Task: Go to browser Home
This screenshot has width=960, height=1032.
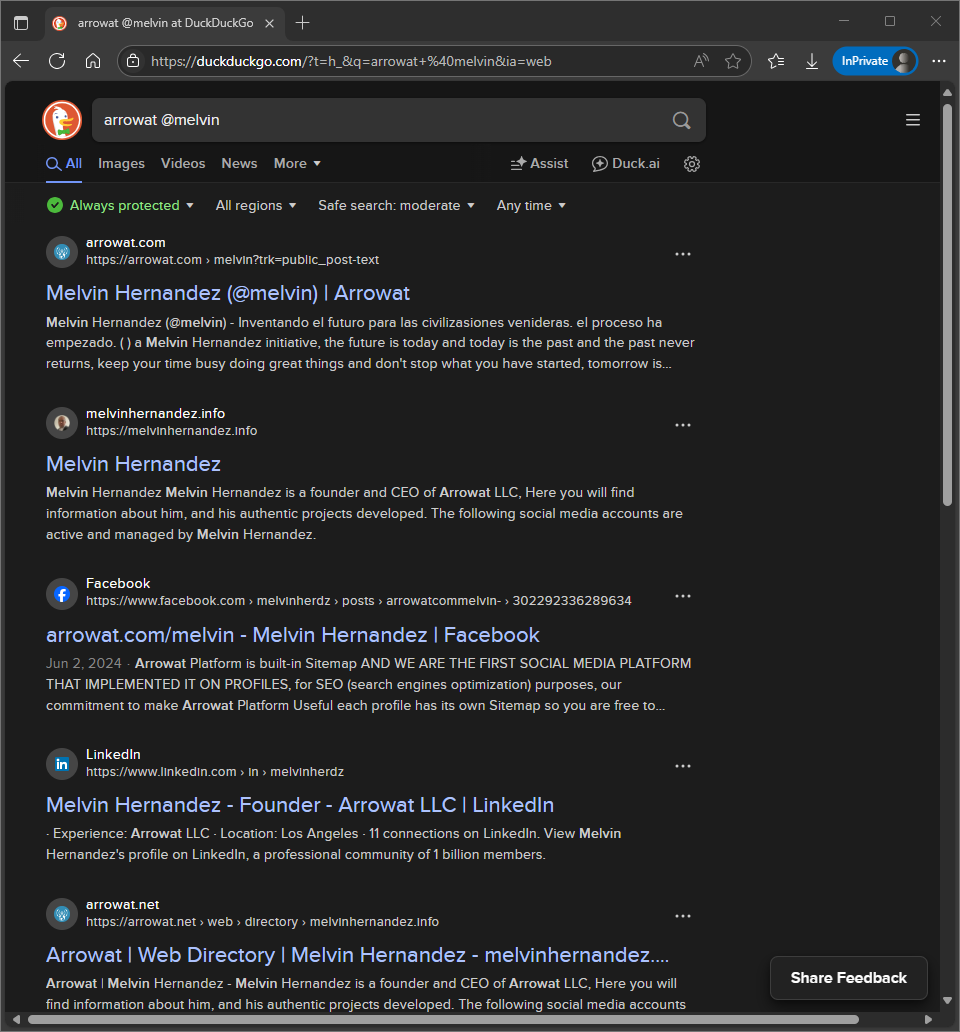Action: 93,61
